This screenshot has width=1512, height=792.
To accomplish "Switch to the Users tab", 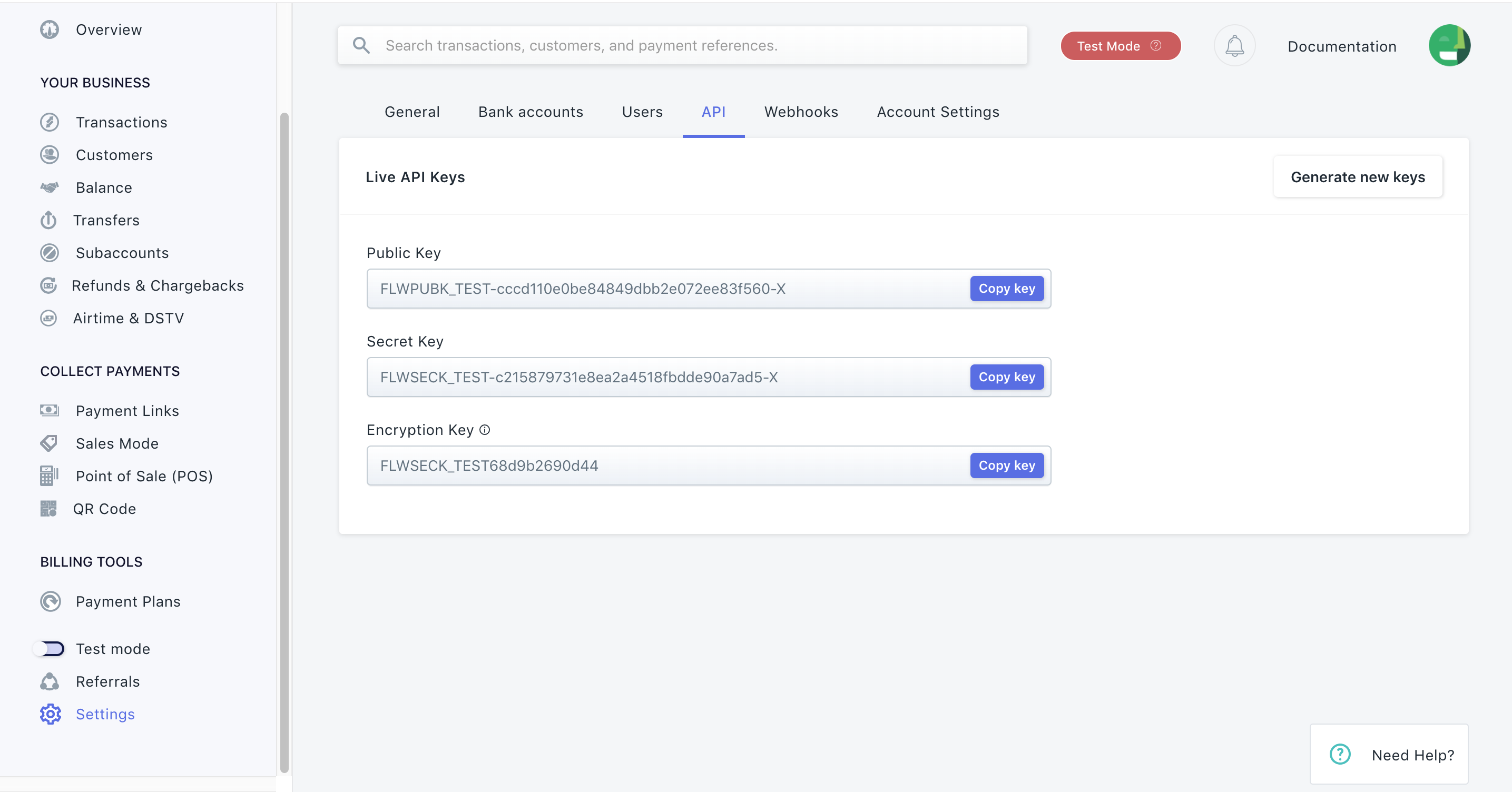I will point(642,112).
